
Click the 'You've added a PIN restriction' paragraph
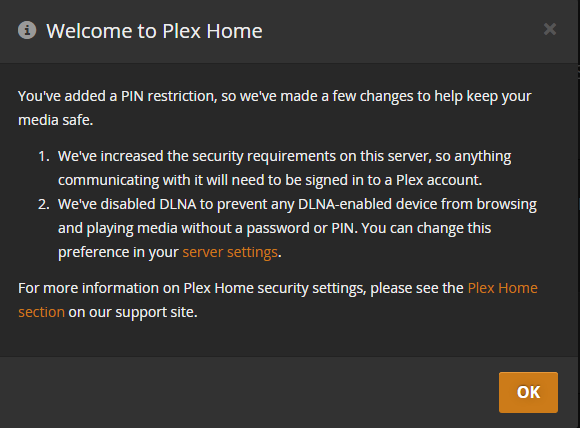(x=275, y=108)
